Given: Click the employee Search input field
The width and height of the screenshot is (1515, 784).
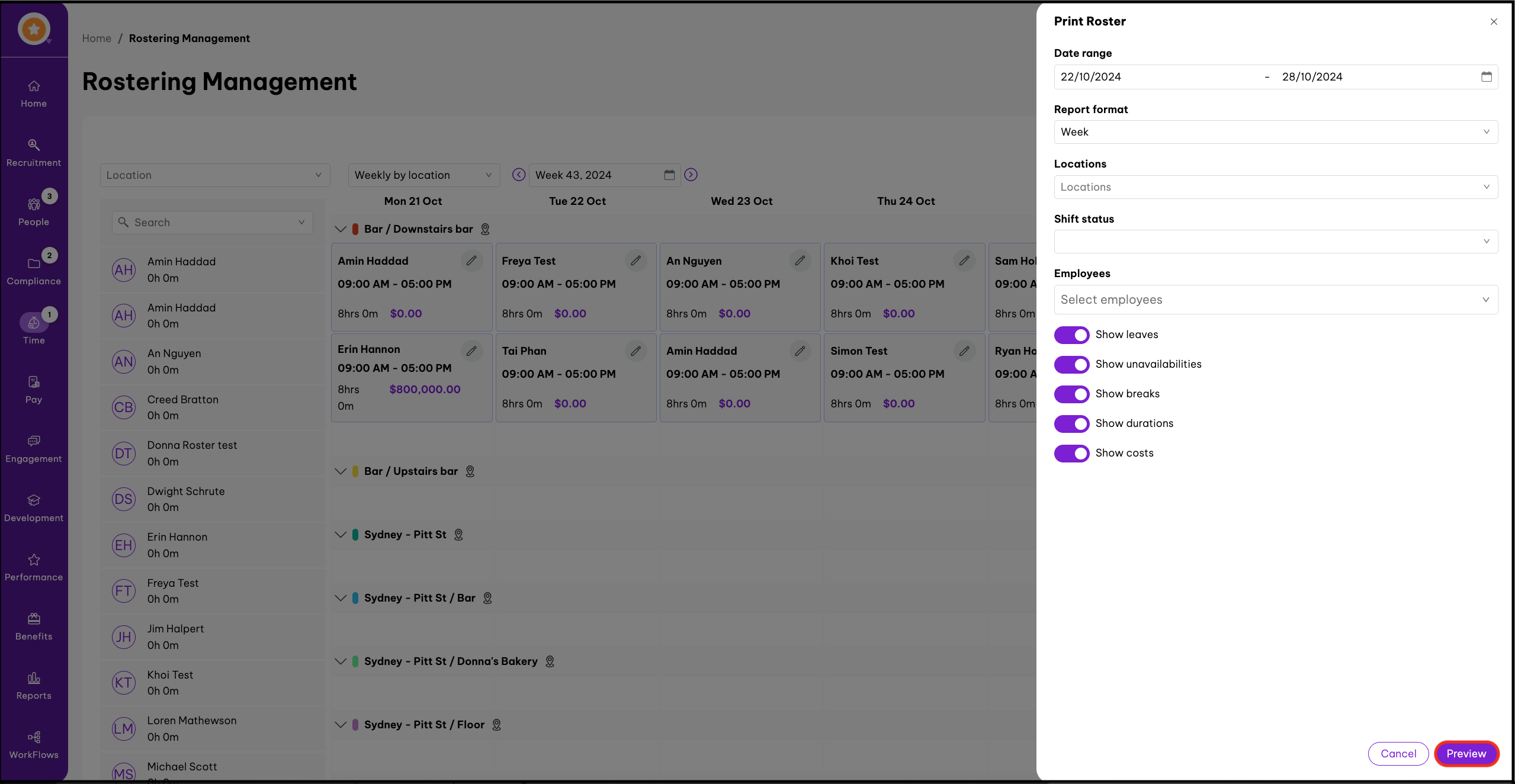Looking at the screenshot, I should (212, 223).
